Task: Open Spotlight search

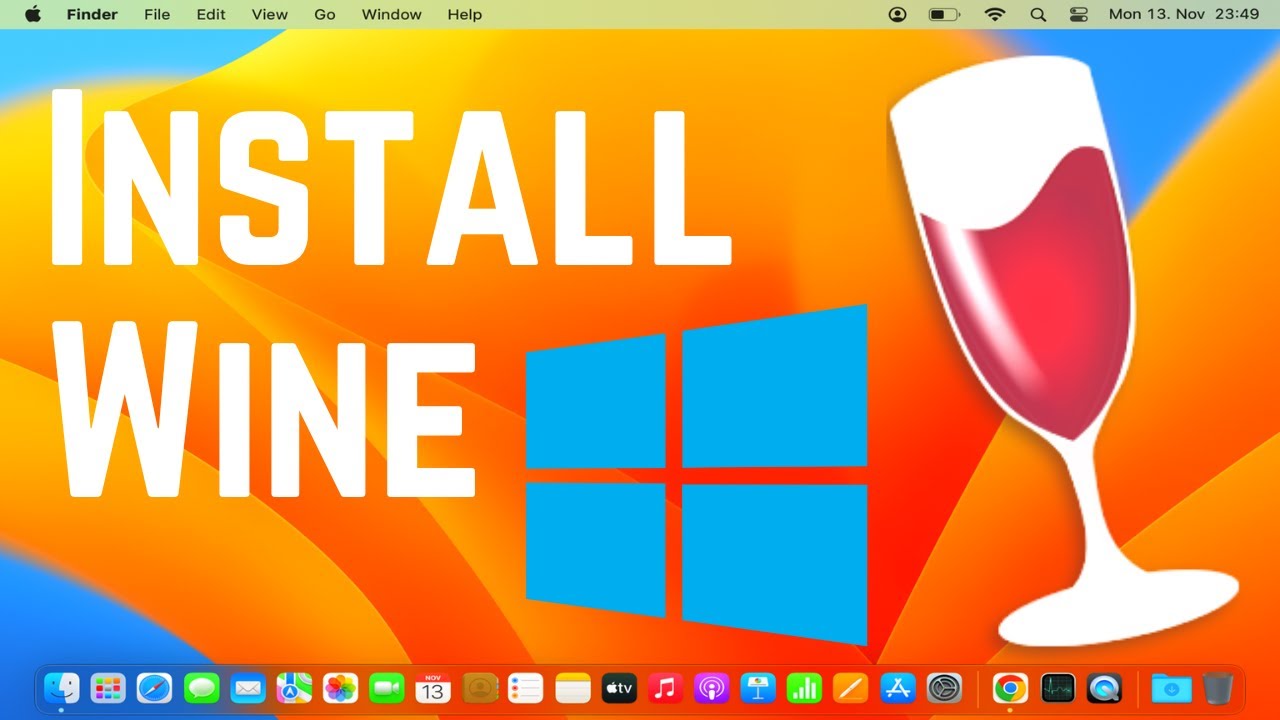Action: click(x=1038, y=14)
